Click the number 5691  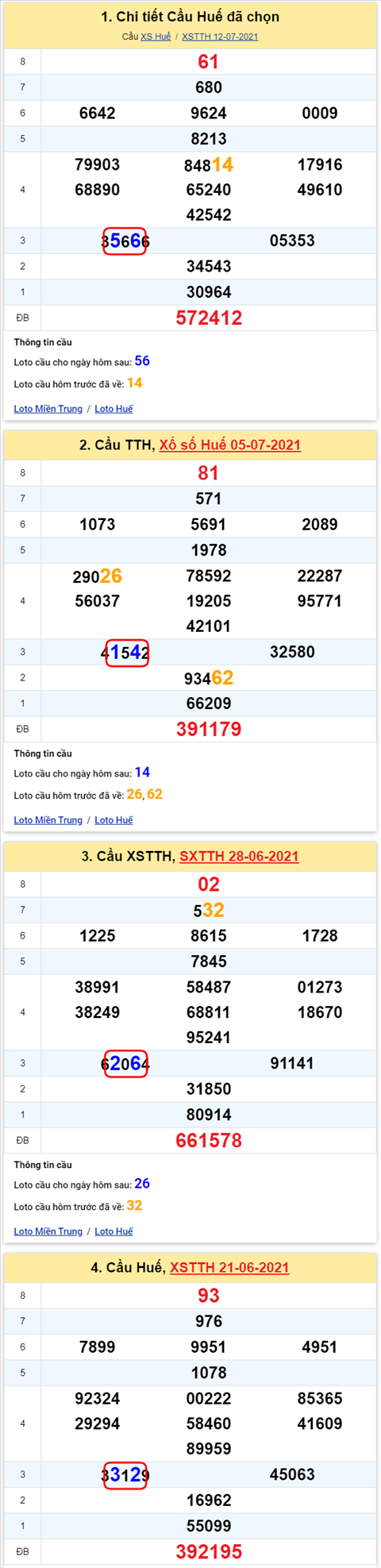click(x=209, y=525)
